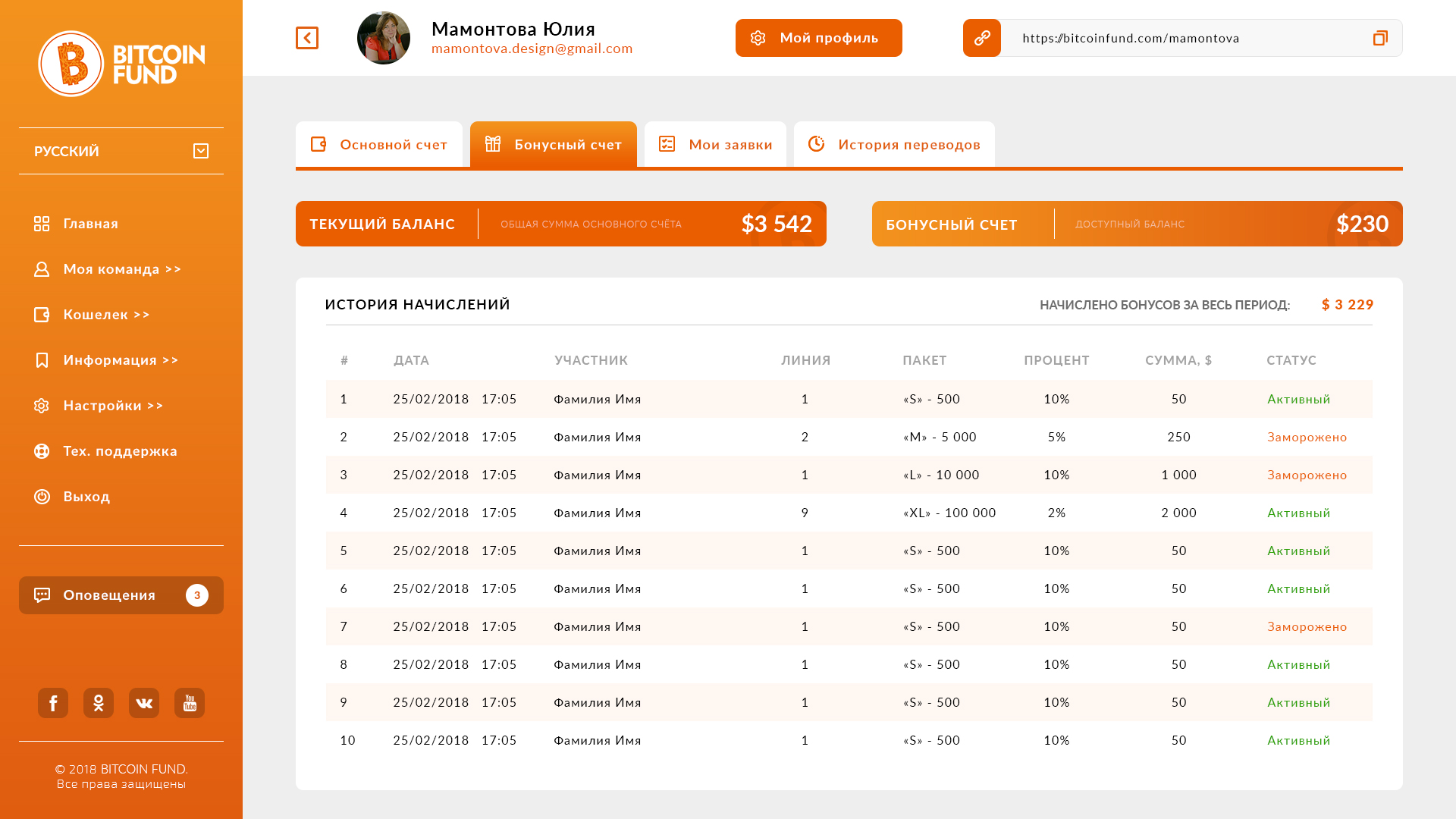The height and width of the screenshot is (819, 1456).
Task: Click the СУММА, $ column header
Action: (1179, 360)
